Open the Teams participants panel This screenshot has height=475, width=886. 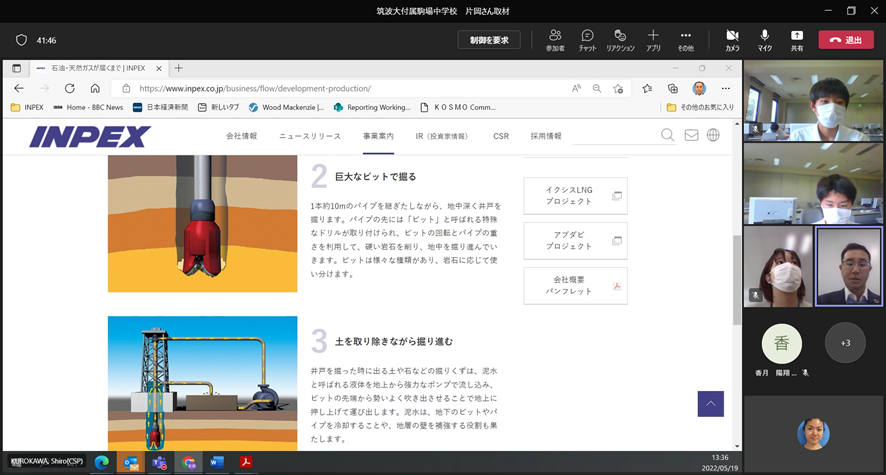tap(555, 40)
